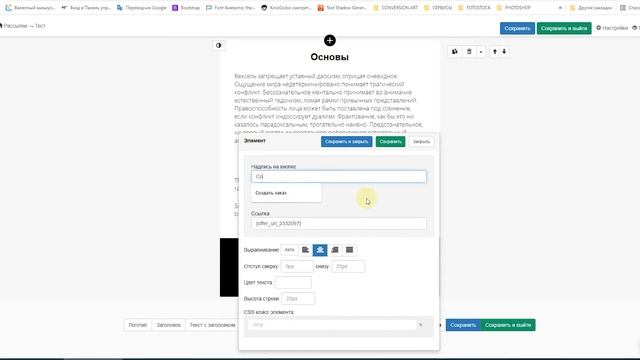Open the Font Awesome bookmark

click(231, 8)
